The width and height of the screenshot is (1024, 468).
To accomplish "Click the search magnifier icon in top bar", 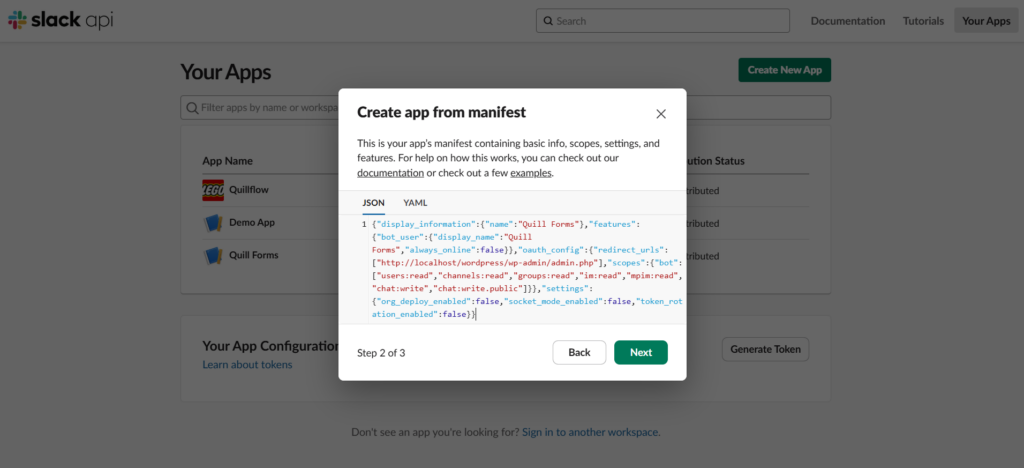I will click(x=548, y=21).
